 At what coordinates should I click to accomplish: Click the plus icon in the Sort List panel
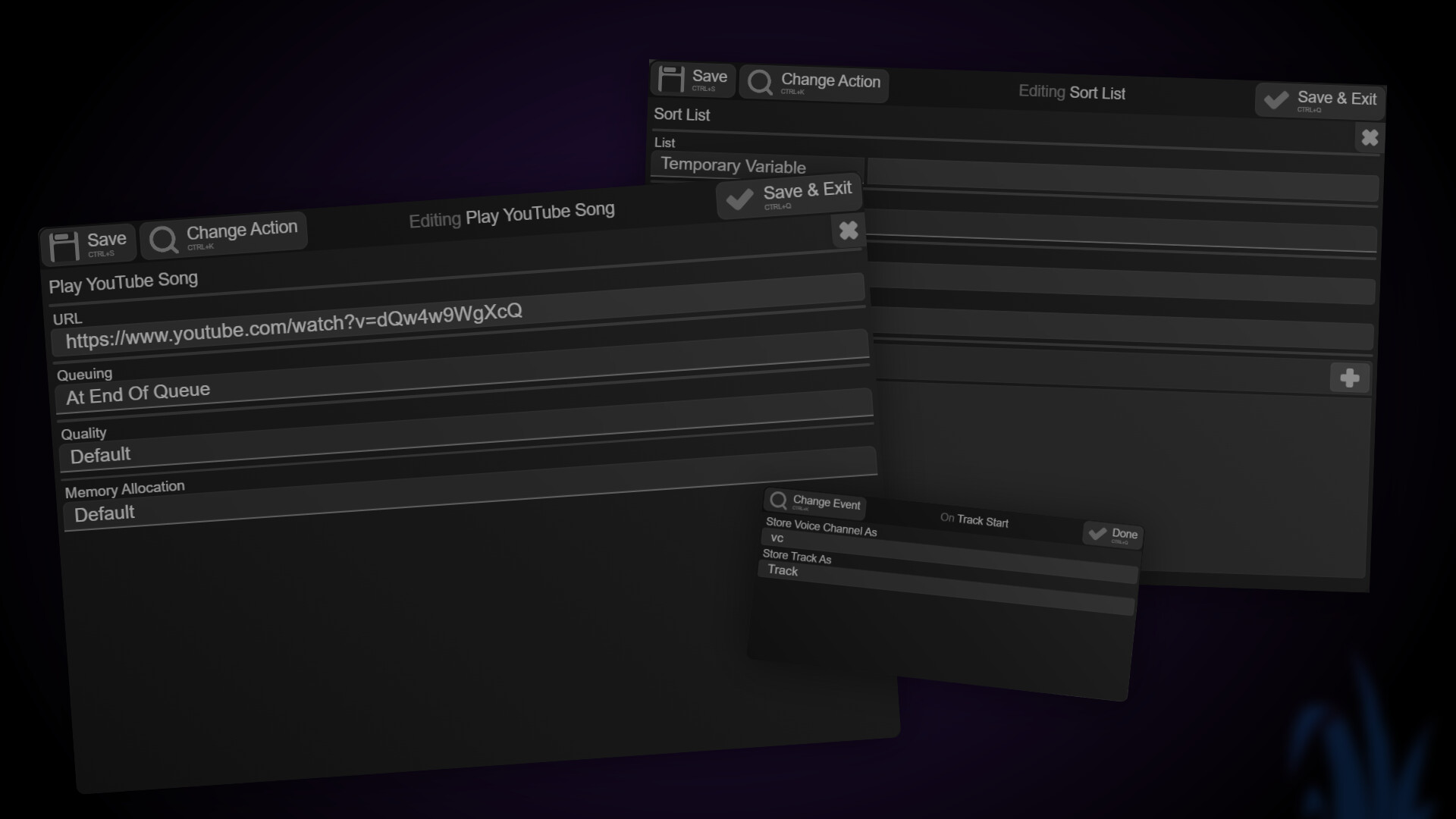pos(1351,378)
